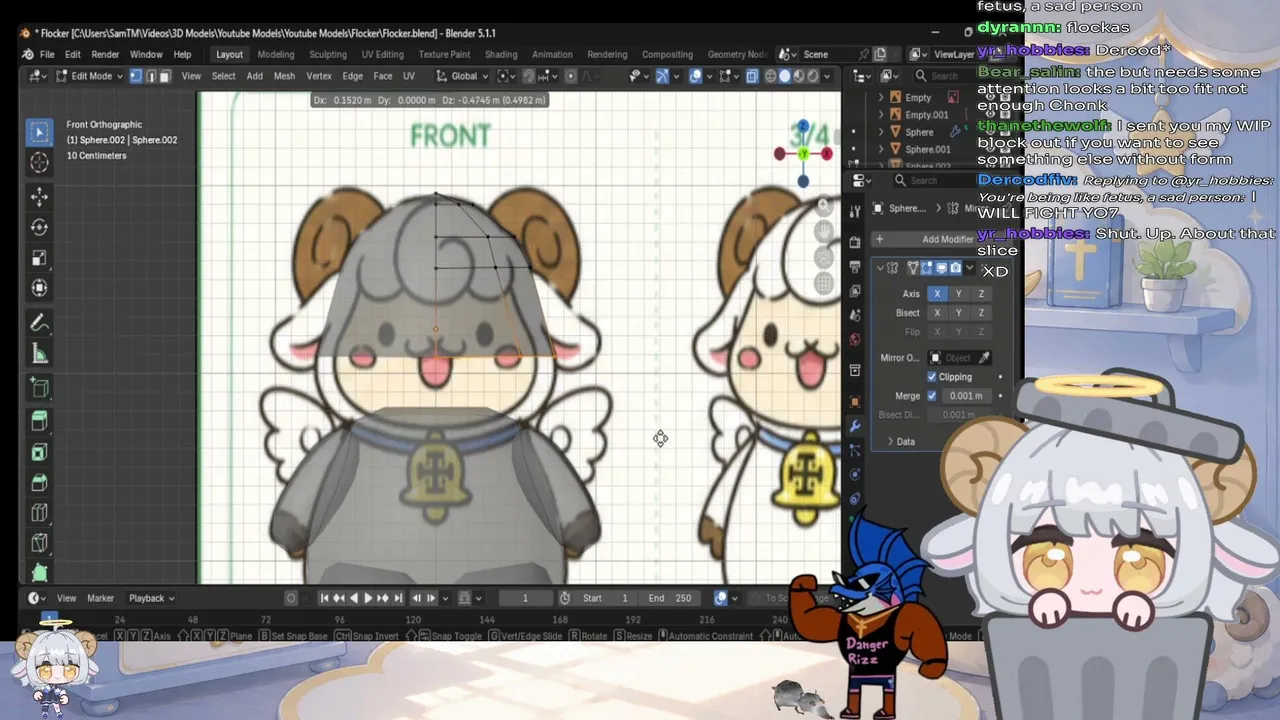The height and width of the screenshot is (720, 1280).
Task: Expand the Sphere.001 object in outliner
Action: click(881, 150)
